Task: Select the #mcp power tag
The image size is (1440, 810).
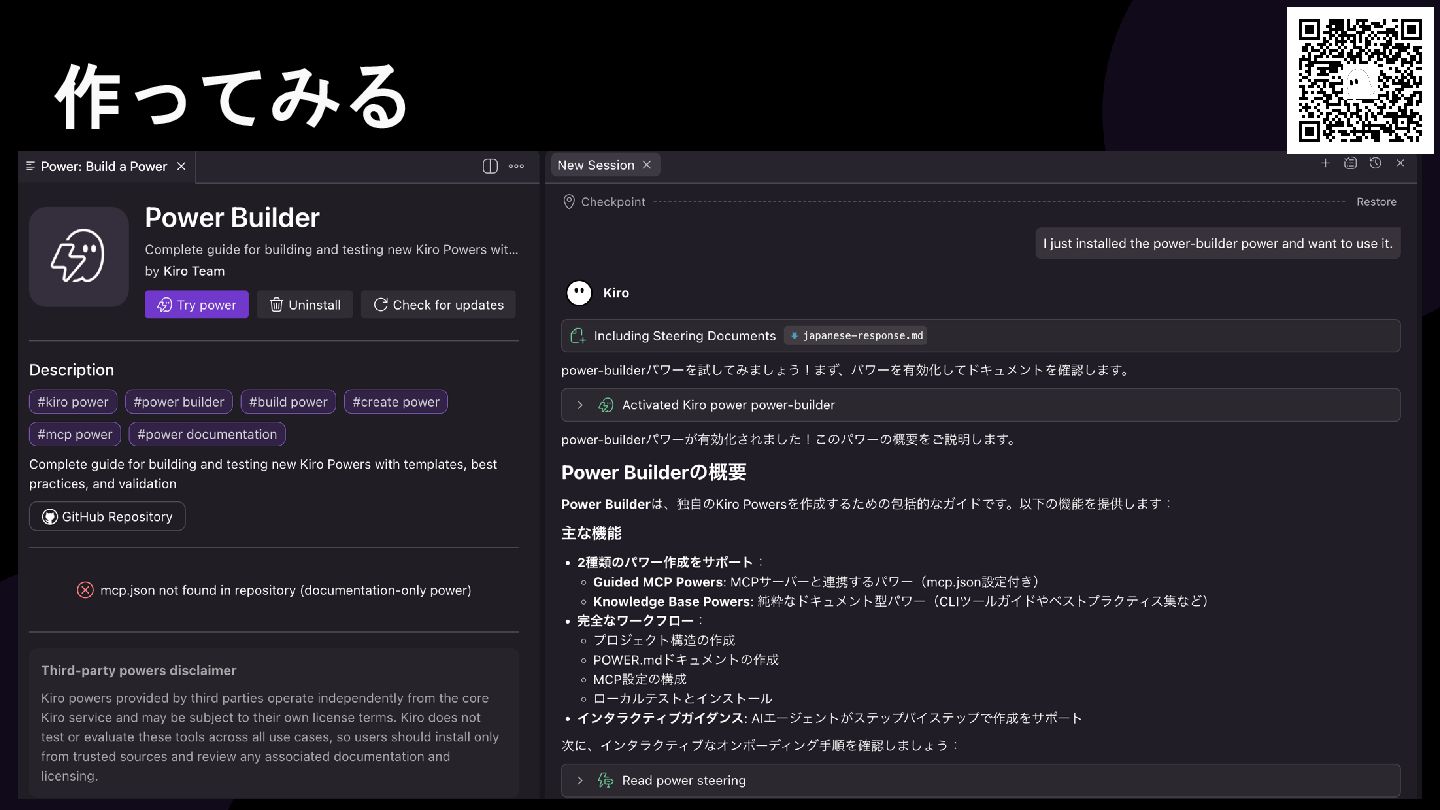Action: coord(75,434)
